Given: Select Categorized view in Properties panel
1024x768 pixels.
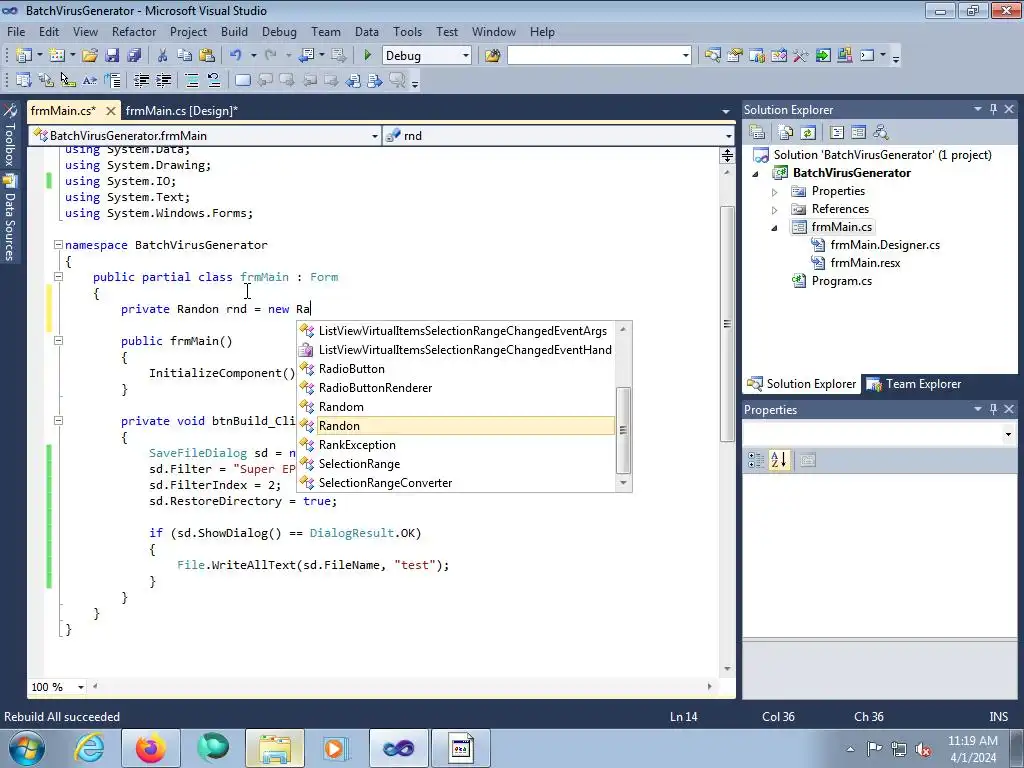Looking at the screenshot, I should (x=756, y=460).
